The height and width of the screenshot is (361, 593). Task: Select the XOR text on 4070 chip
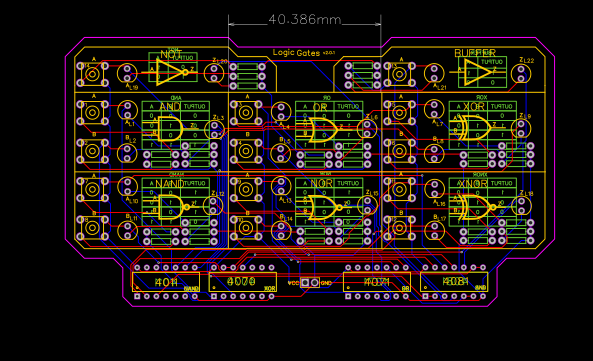270,289
